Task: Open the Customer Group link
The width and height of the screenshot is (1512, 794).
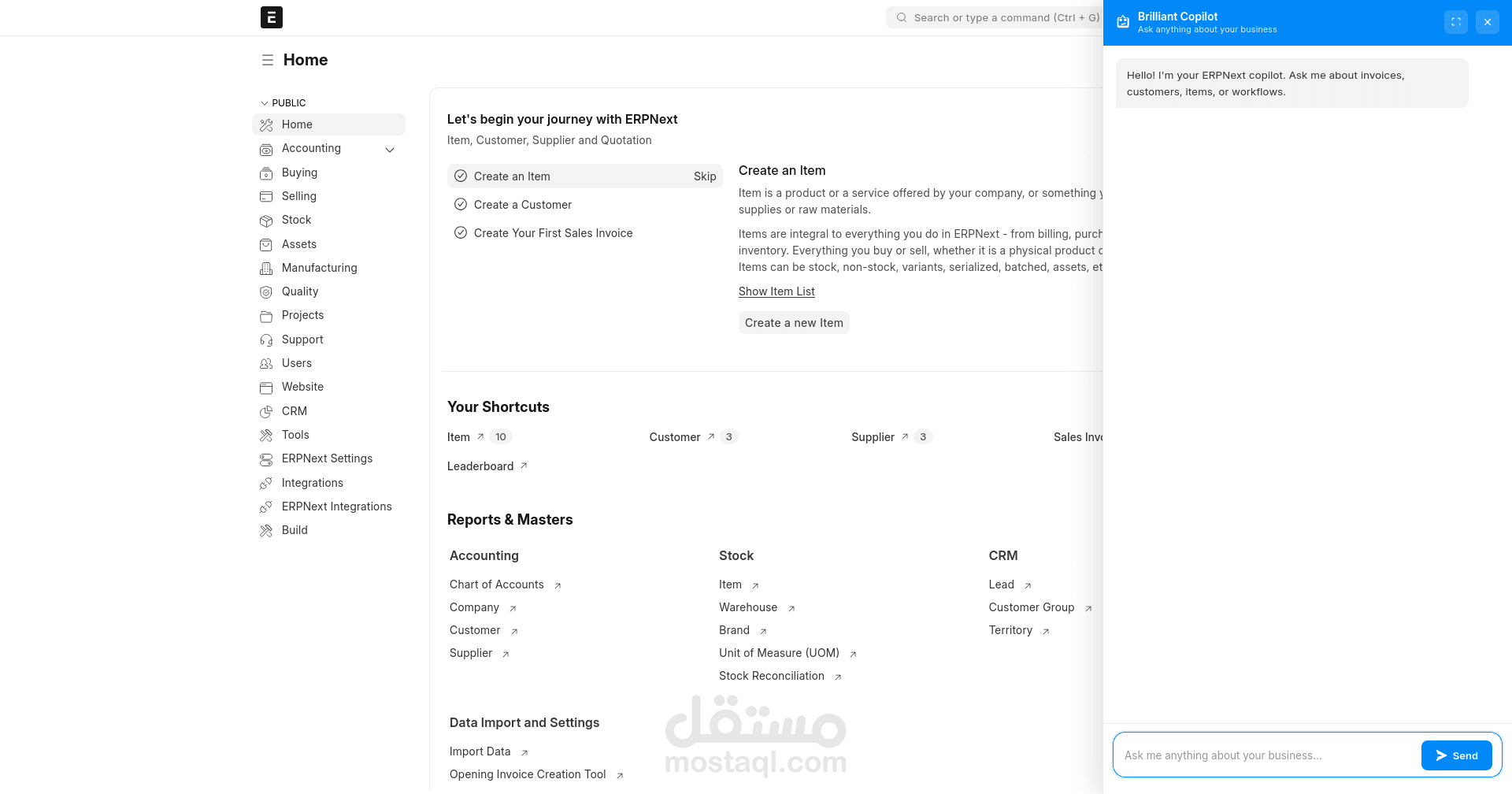Action: tap(1032, 607)
